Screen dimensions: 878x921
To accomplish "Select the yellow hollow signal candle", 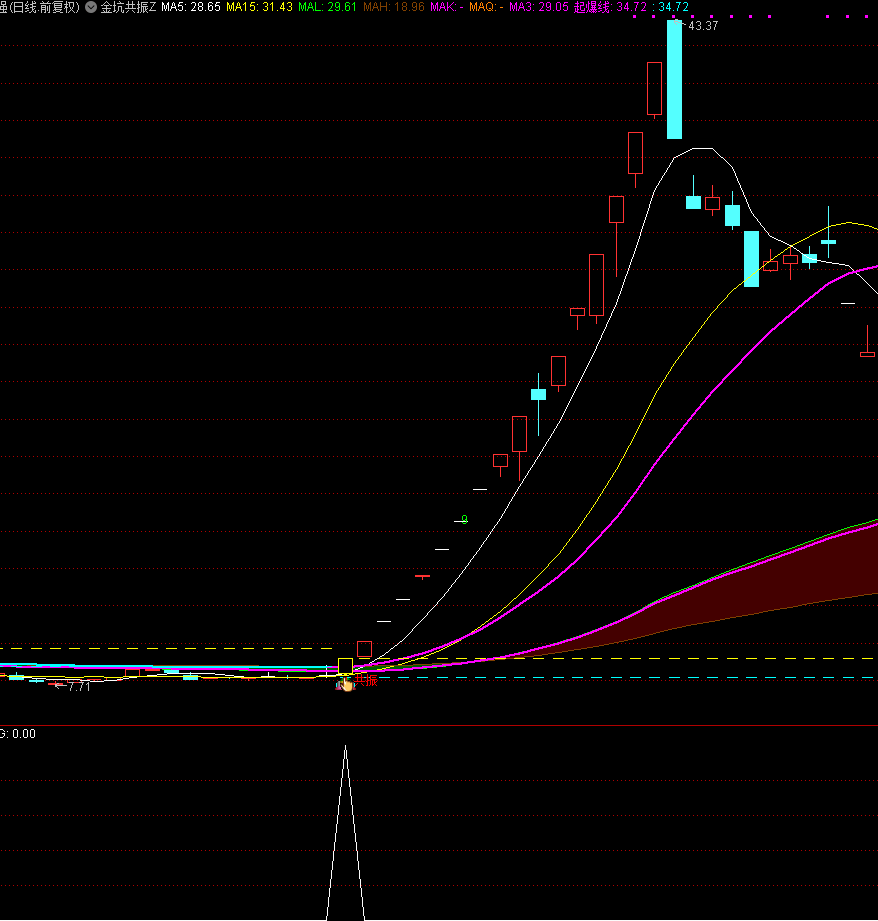I will point(345,666).
